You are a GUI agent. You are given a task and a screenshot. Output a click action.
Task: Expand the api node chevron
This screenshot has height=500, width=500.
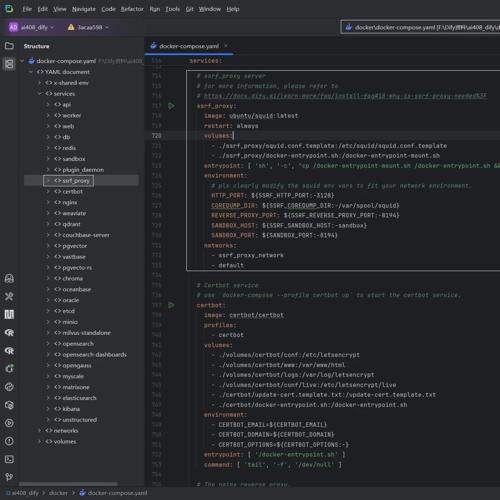point(48,105)
